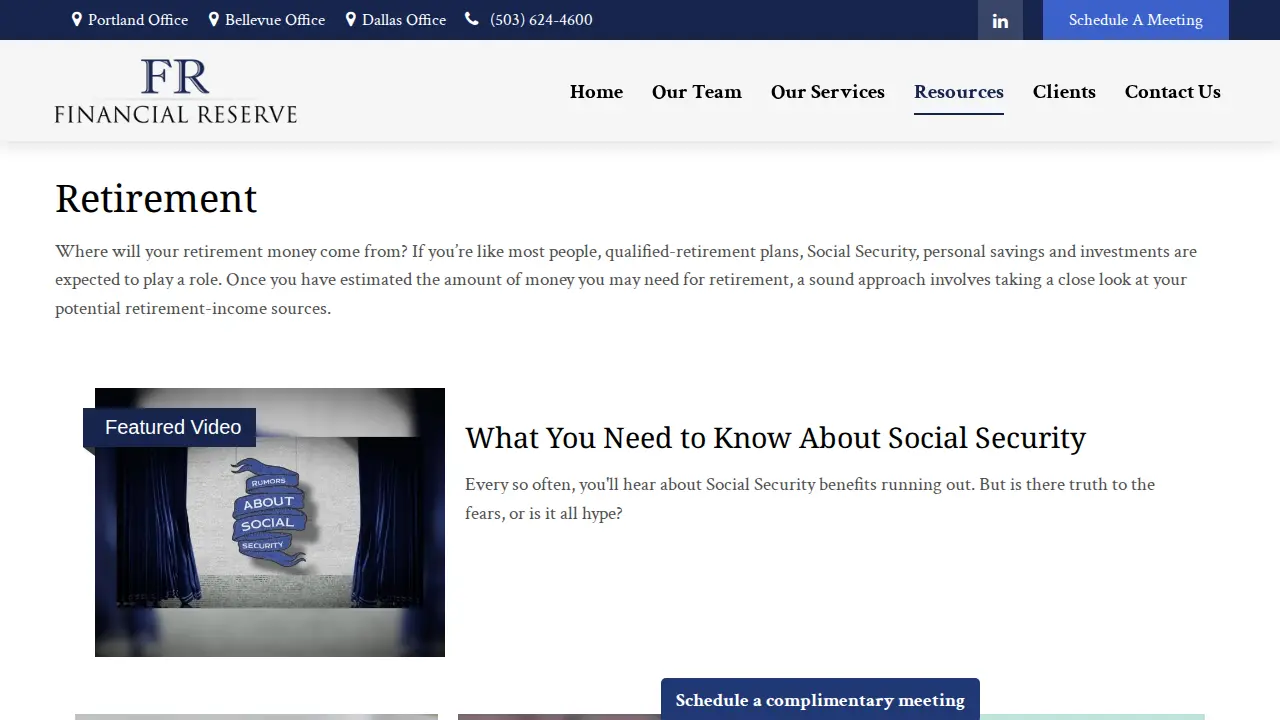Image resolution: width=1280 pixels, height=720 pixels.
Task: Open the Bellevue Office link
Action: tap(275, 20)
